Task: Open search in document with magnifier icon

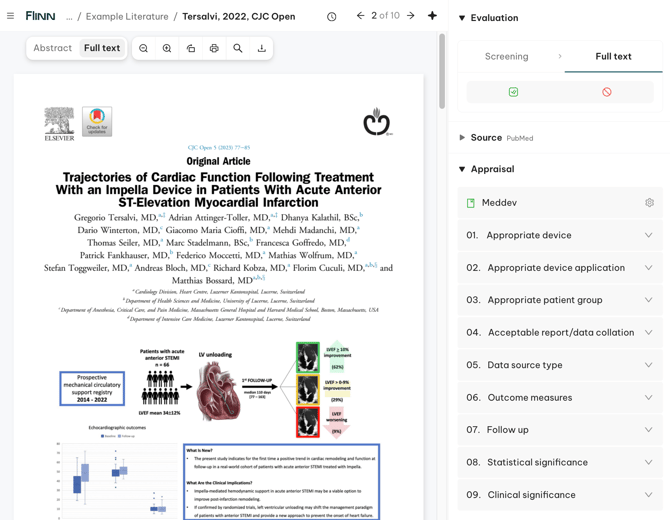Action: click(238, 48)
